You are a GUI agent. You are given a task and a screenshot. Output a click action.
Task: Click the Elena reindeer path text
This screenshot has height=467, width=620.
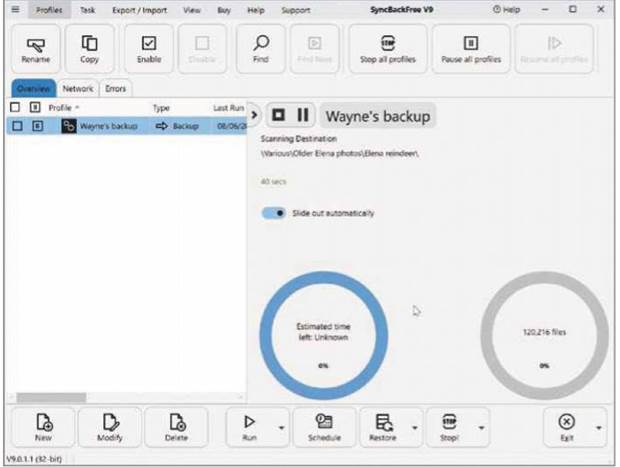[x=340, y=153]
